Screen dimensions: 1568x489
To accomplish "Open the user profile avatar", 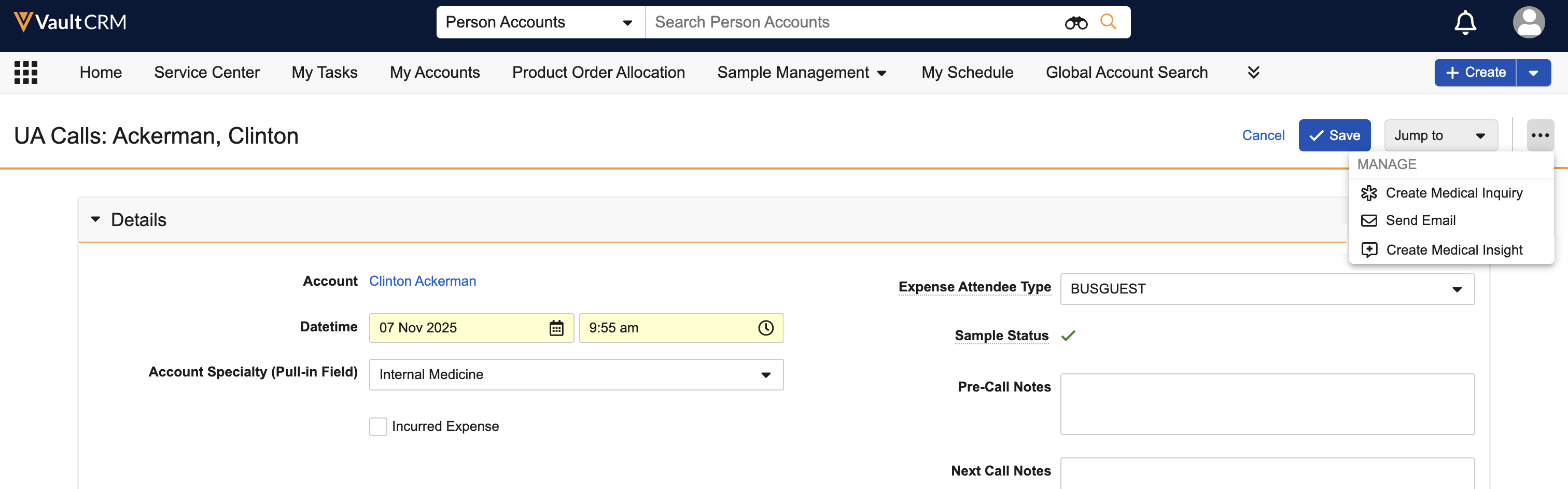I will click(1528, 22).
